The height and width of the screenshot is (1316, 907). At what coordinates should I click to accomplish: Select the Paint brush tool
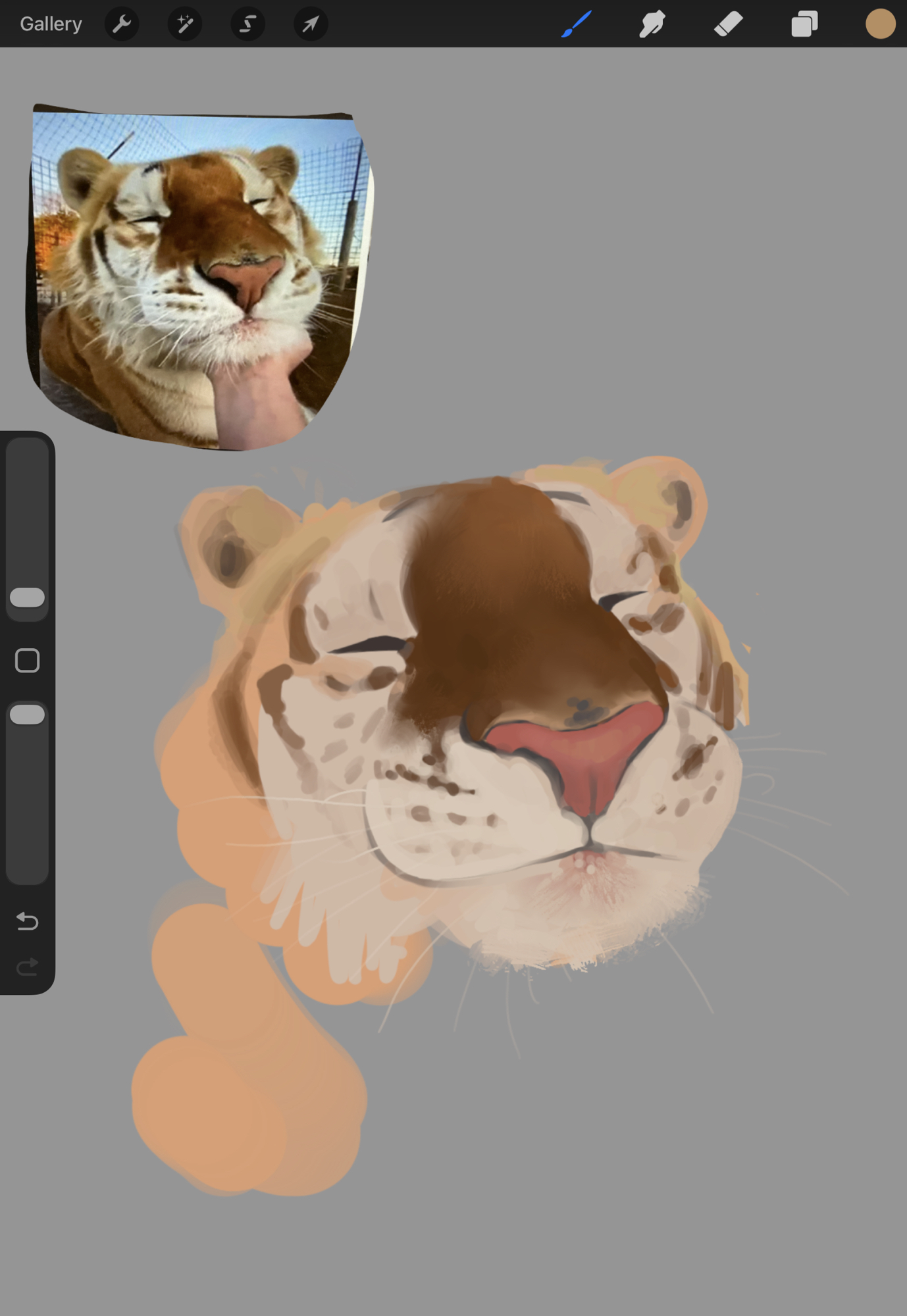[577, 24]
